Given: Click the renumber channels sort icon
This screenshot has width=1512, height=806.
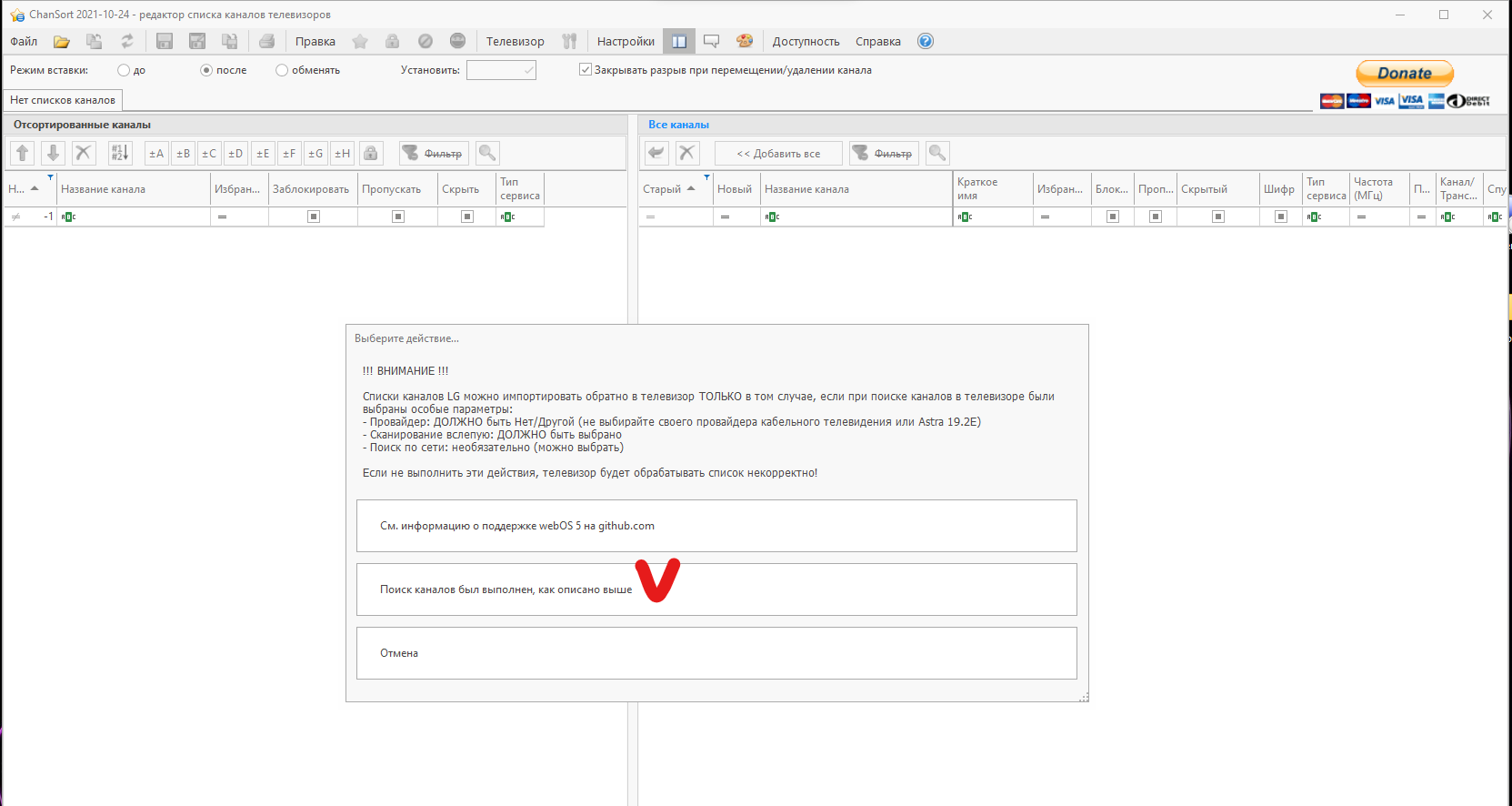Looking at the screenshot, I should 120,154.
